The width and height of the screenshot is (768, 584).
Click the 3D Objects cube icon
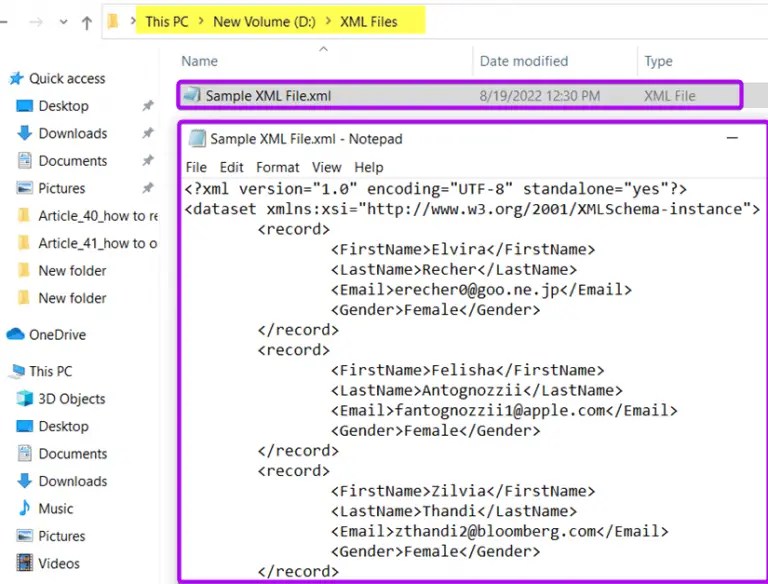[24, 398]
